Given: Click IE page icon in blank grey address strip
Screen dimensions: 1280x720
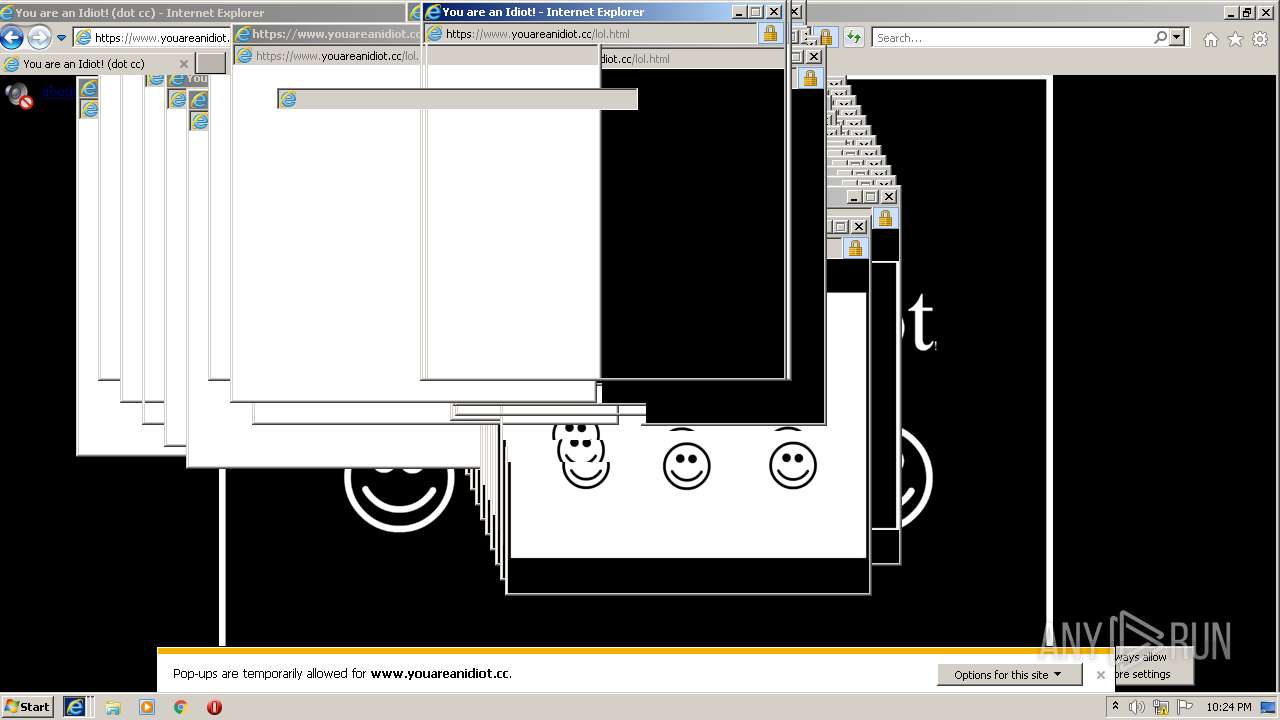Looking at the screenshot, I should (288, 99).
